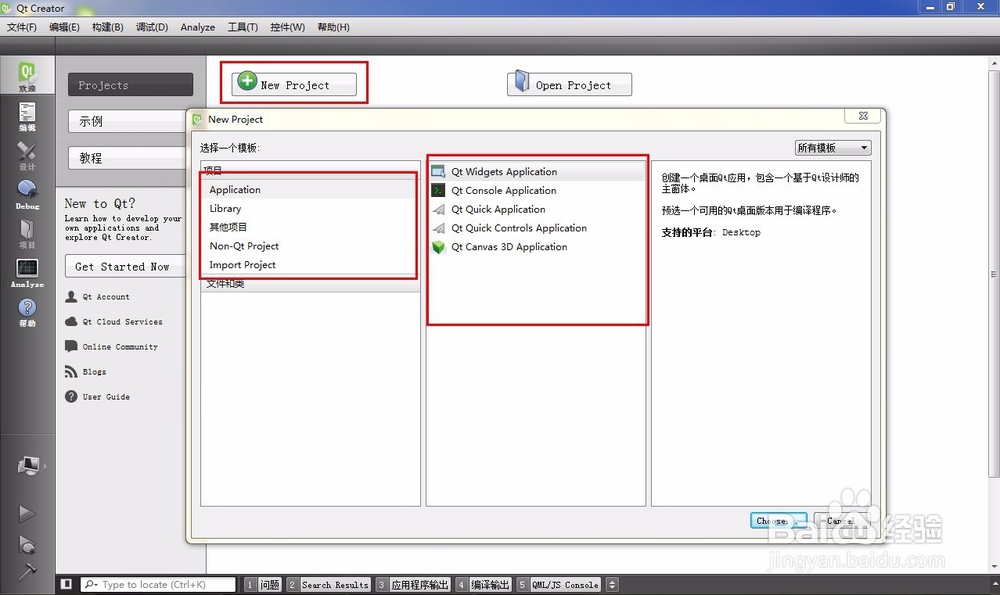Click the welcome page vertical scrollbar
Viewport: 1000px width, 595px height.
tap(994, 274)
